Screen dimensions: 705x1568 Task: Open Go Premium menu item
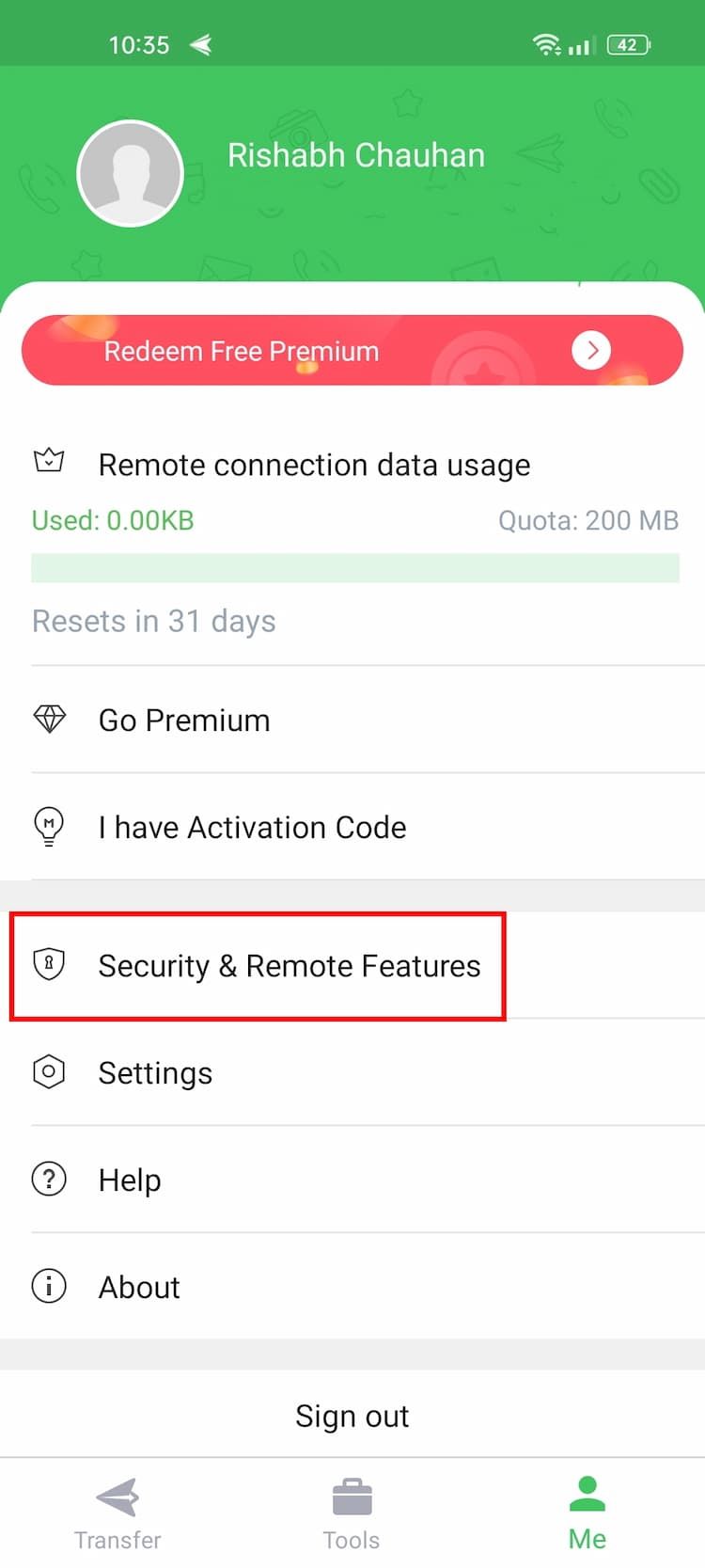pos(352,720)
